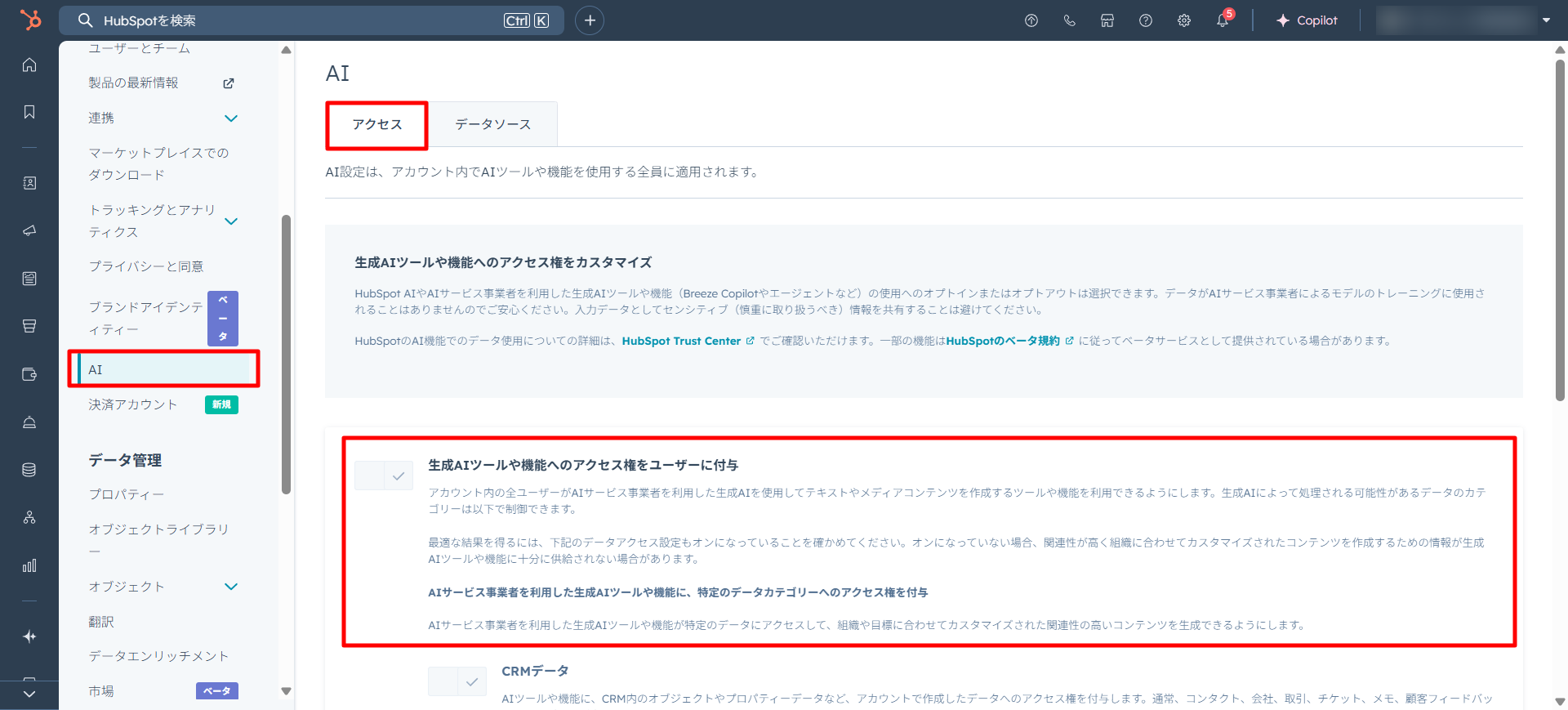Open the Commerce wallet icon
Screen dimensions: 1568x710
[x=29, y=374]
